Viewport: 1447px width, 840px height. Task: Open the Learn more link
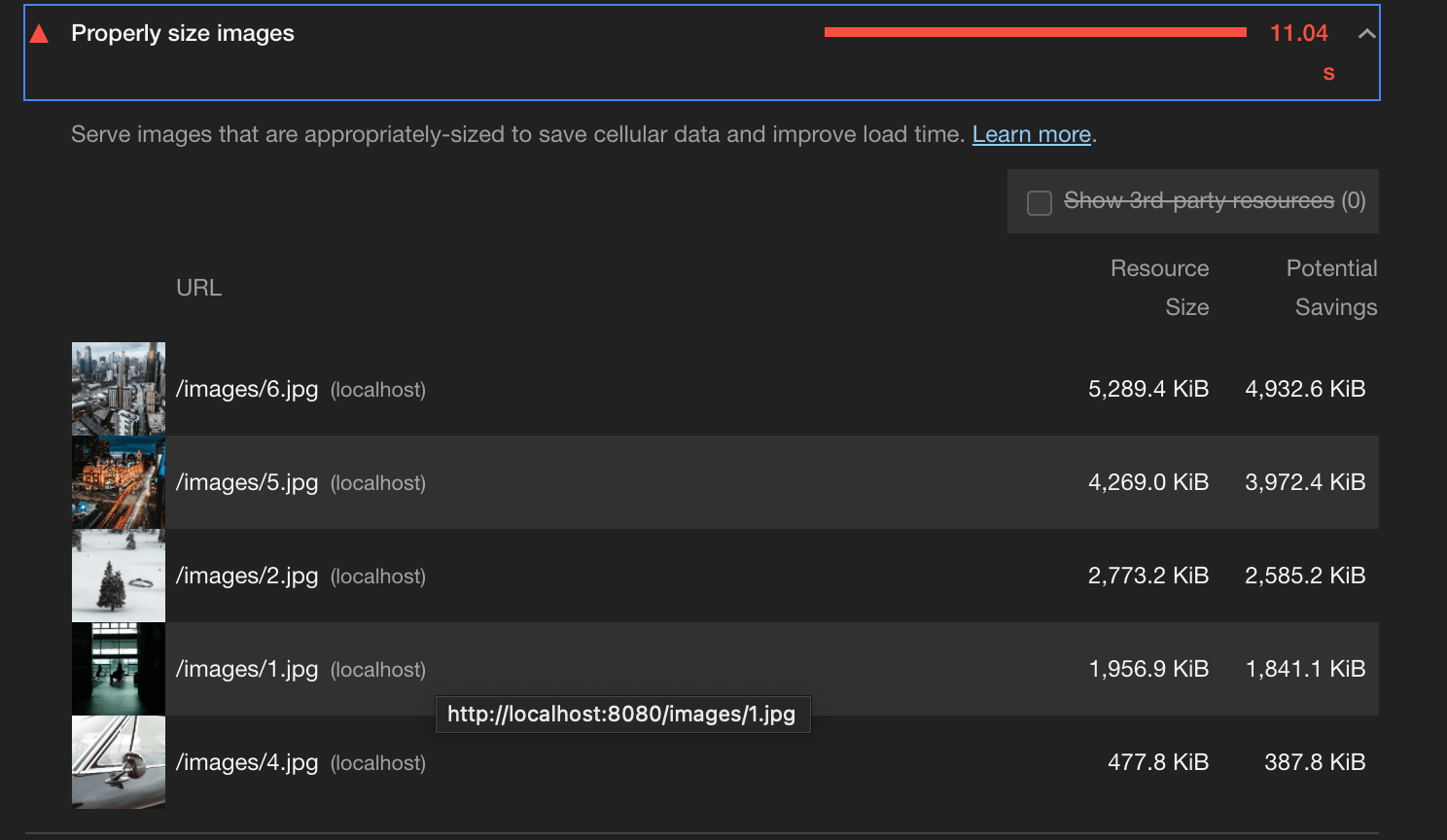[x=1032, y=134]
